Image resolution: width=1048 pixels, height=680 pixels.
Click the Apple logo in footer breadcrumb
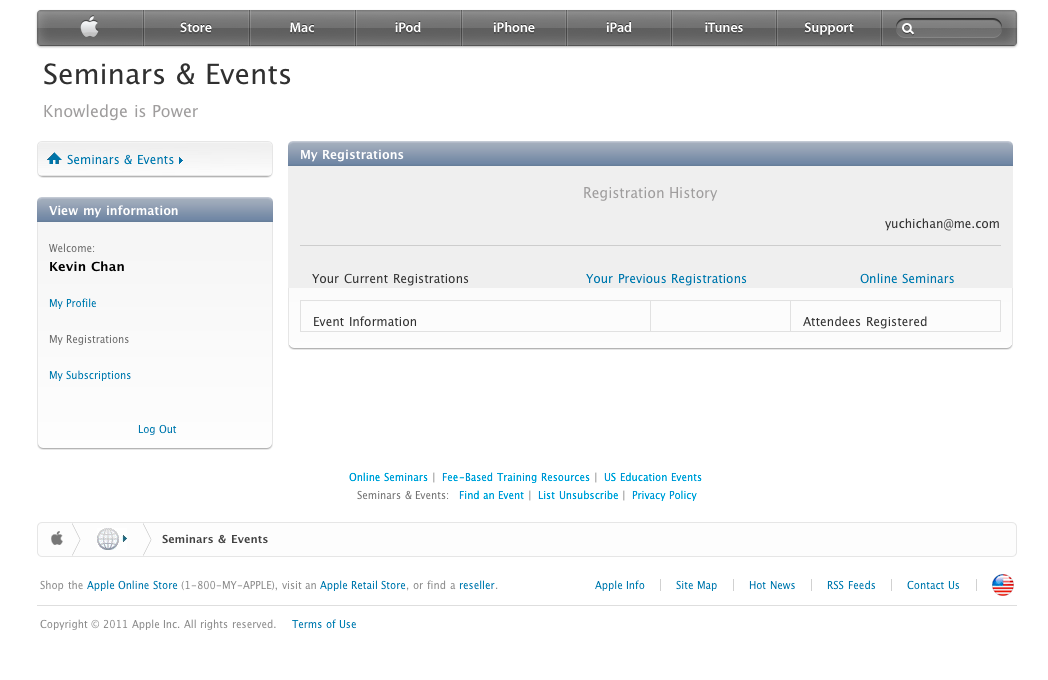(57, 538)
